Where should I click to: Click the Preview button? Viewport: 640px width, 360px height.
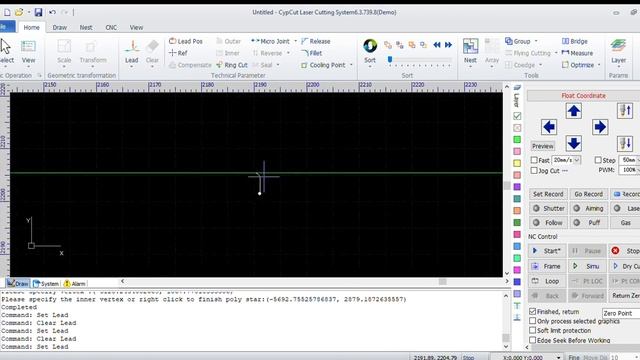(542, 146)
